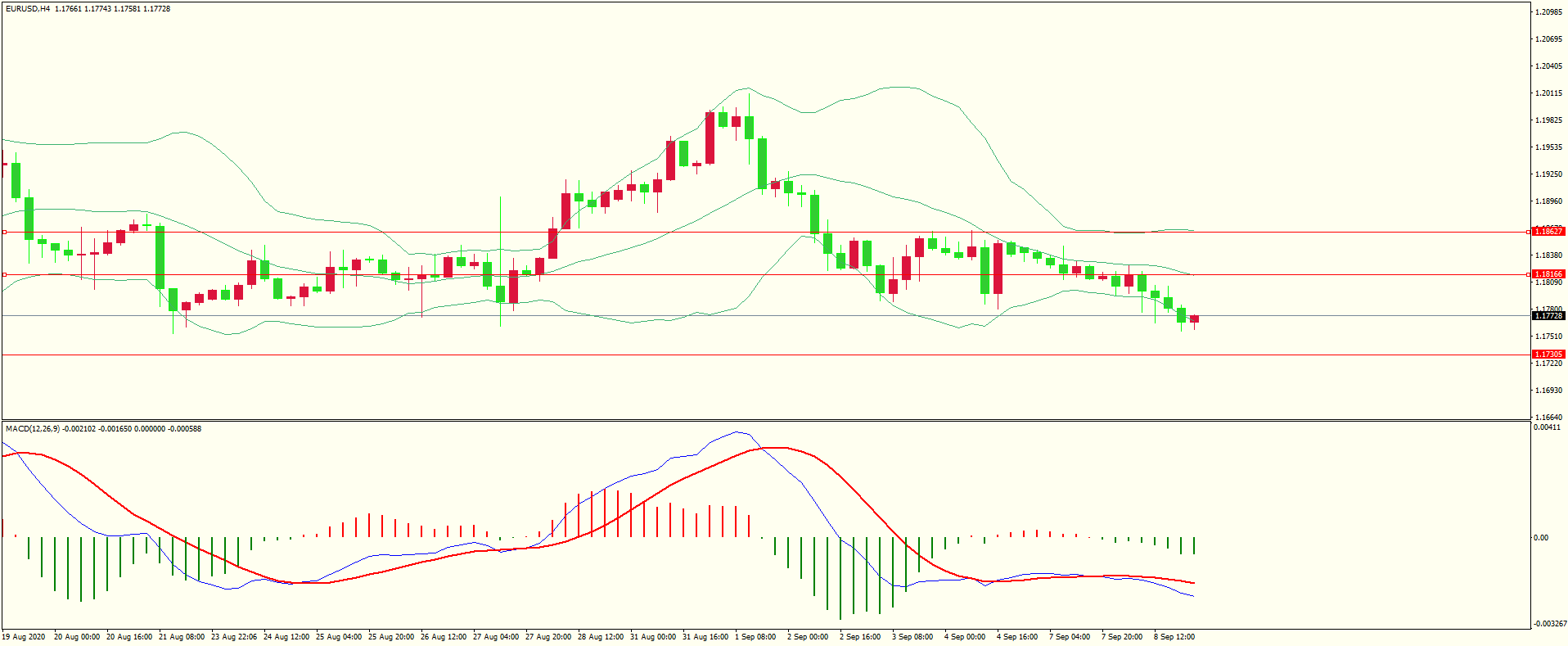Click the 1.16640 price axis label
1568x646 pixels.
coord(1549,418)
